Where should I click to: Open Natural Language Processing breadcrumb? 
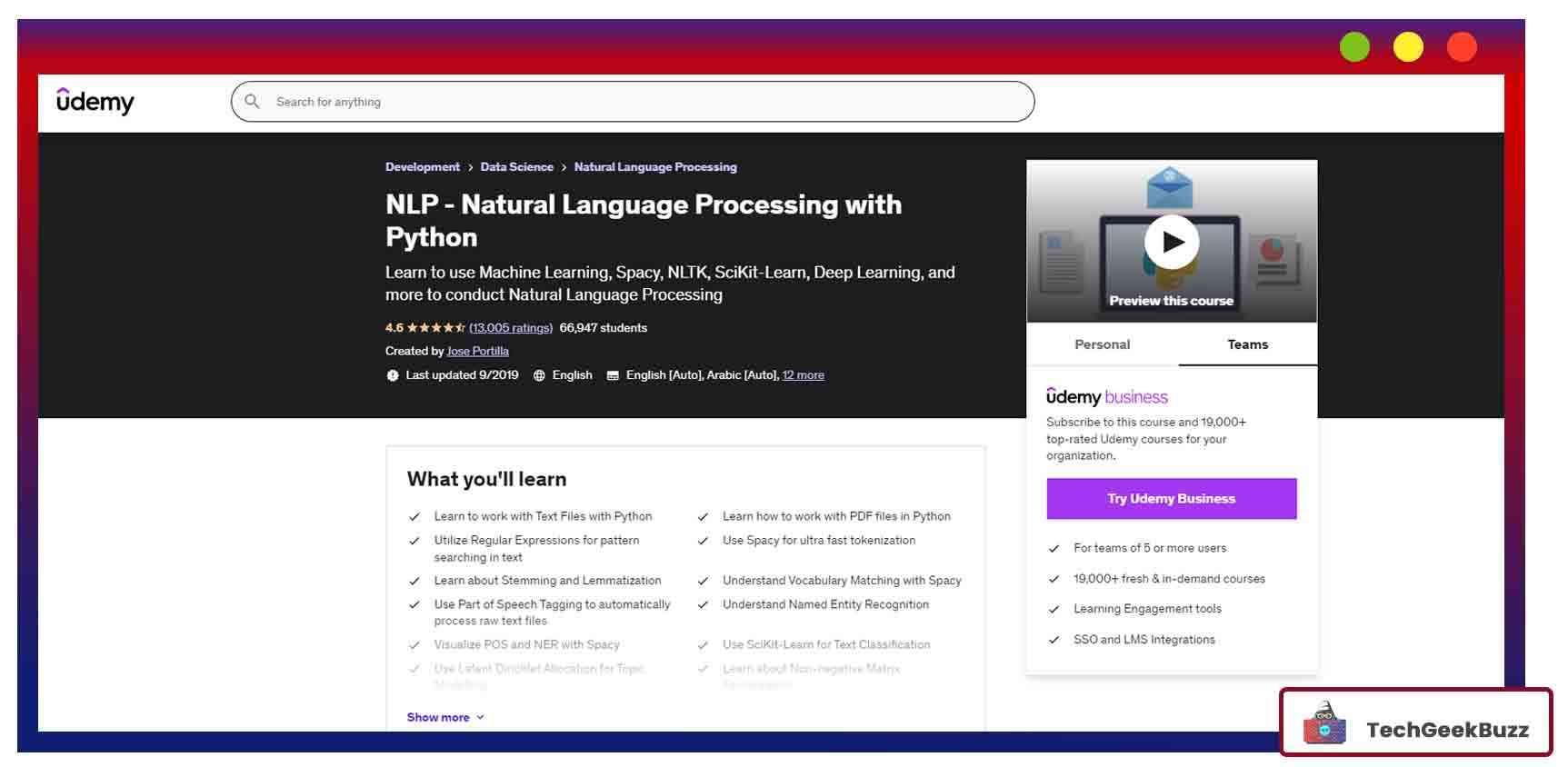click(x=654, y=167)
